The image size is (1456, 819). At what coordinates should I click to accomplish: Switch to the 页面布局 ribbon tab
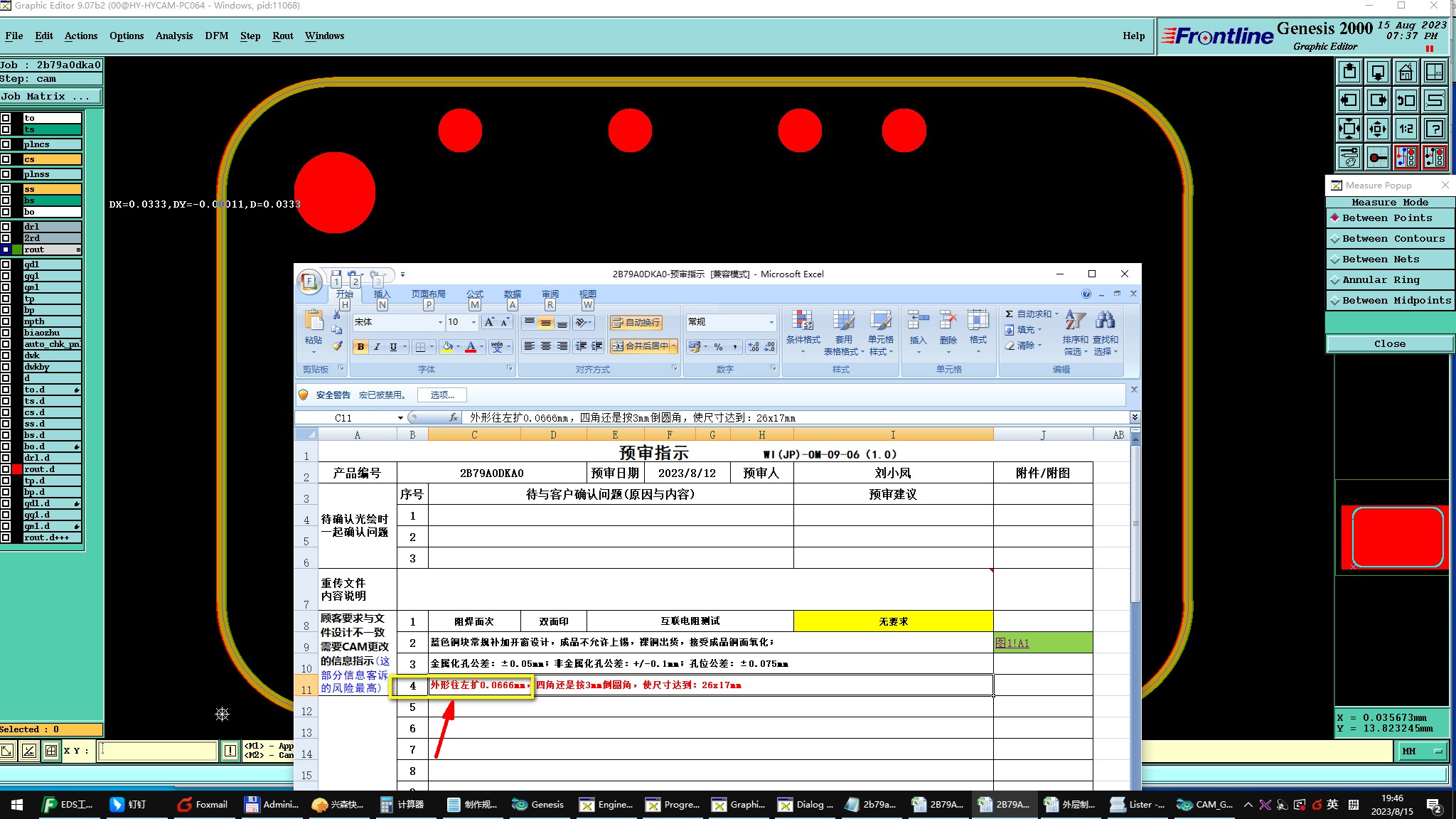(x=428, y=294)
